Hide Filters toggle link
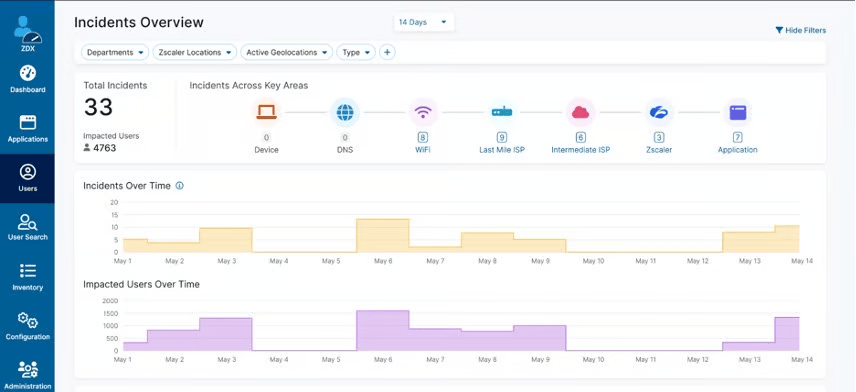This screenshot has width=856, height=392. coord(800,31)
